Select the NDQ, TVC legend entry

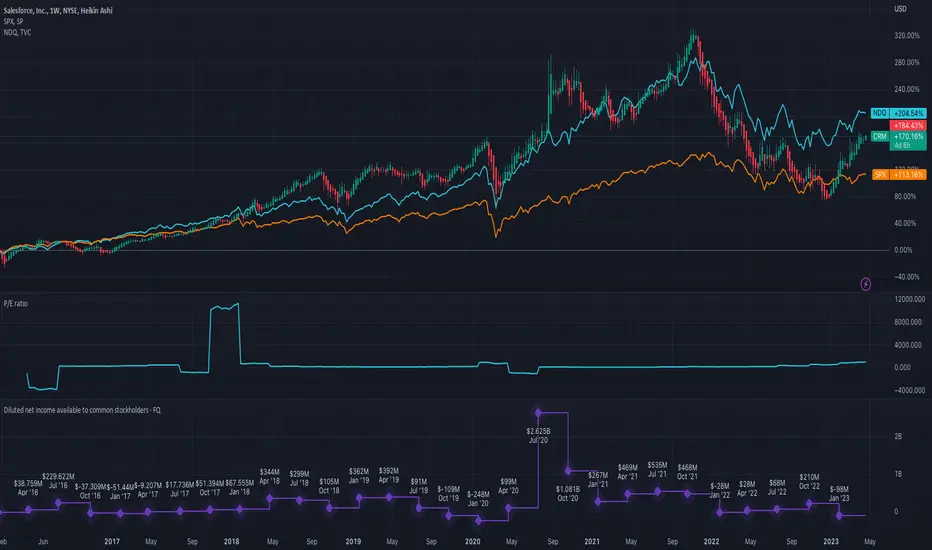[x=17, y=32]
